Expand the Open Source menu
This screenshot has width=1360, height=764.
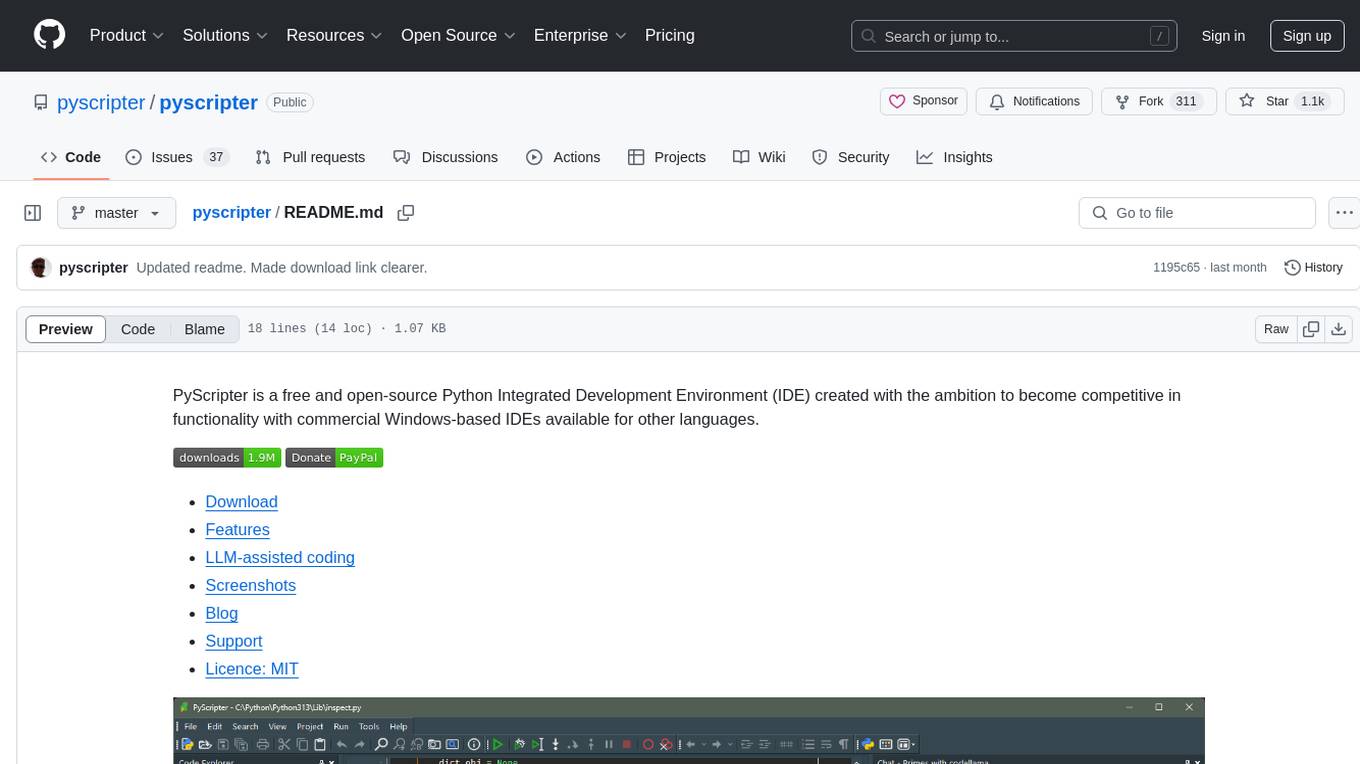click(458, 35)
